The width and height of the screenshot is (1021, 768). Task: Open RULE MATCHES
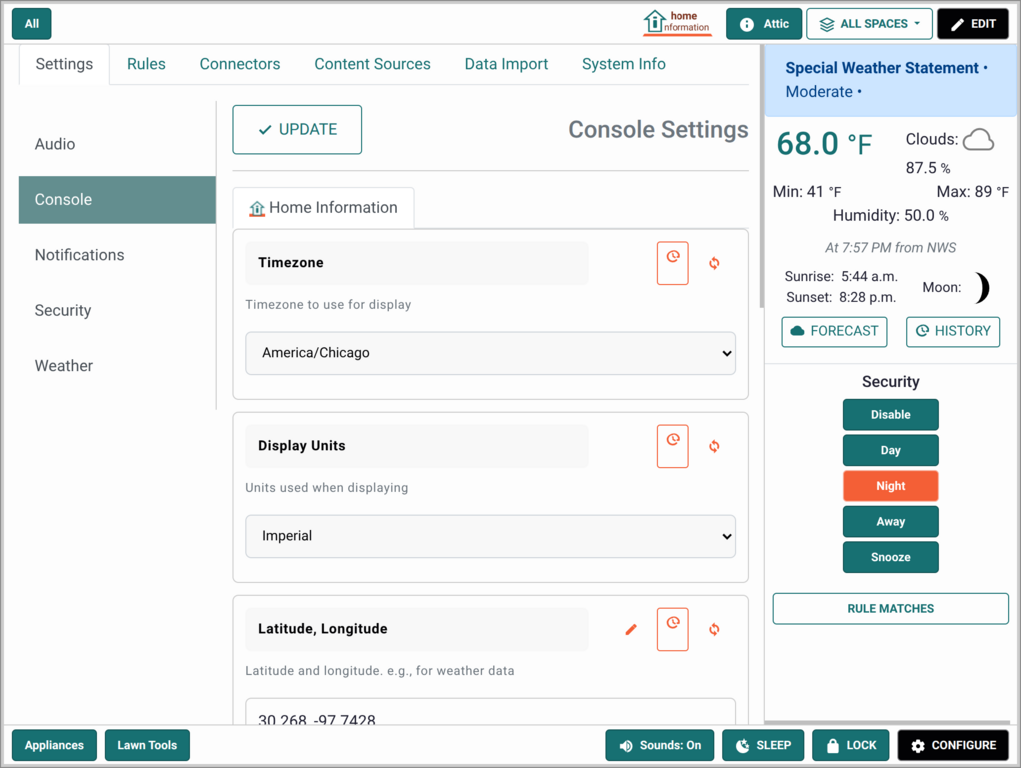point(891,608)
